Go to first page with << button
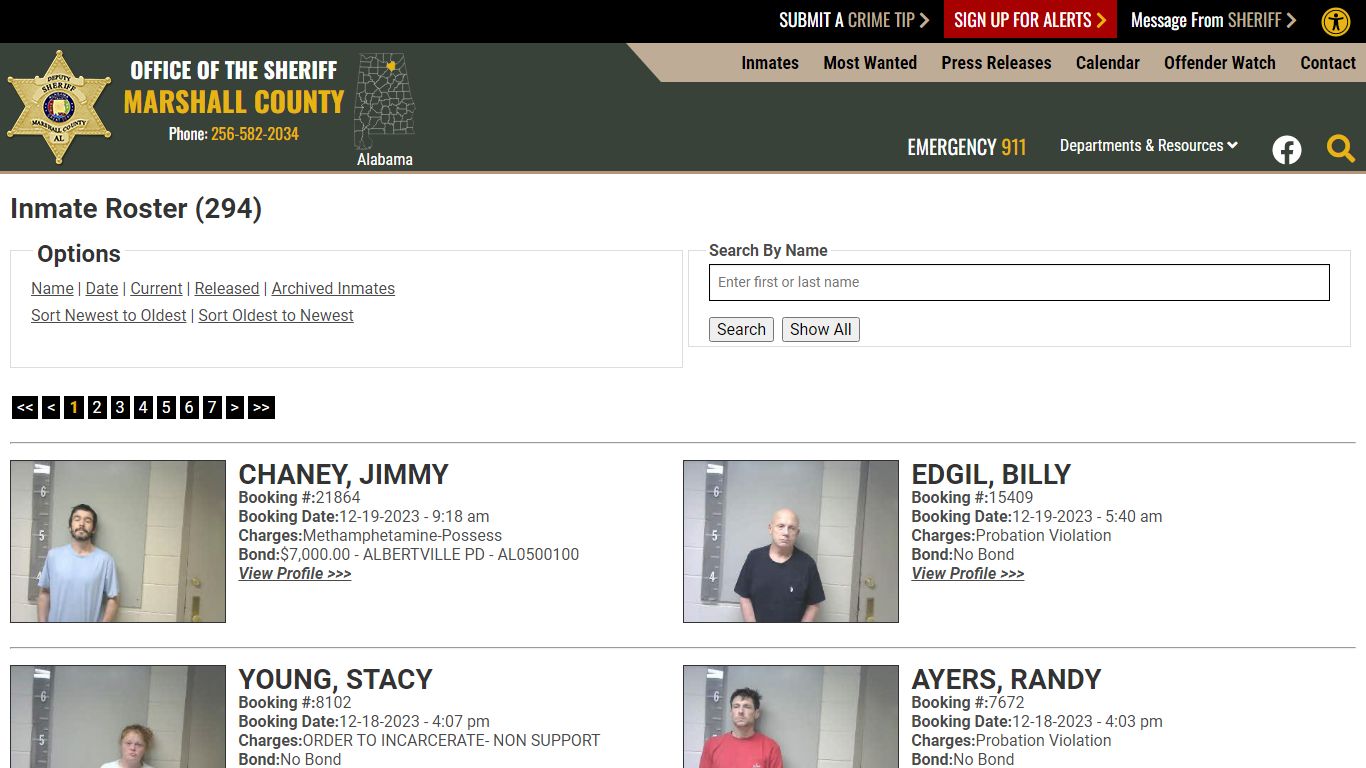 pyautogui.click(x=25, y=407)
